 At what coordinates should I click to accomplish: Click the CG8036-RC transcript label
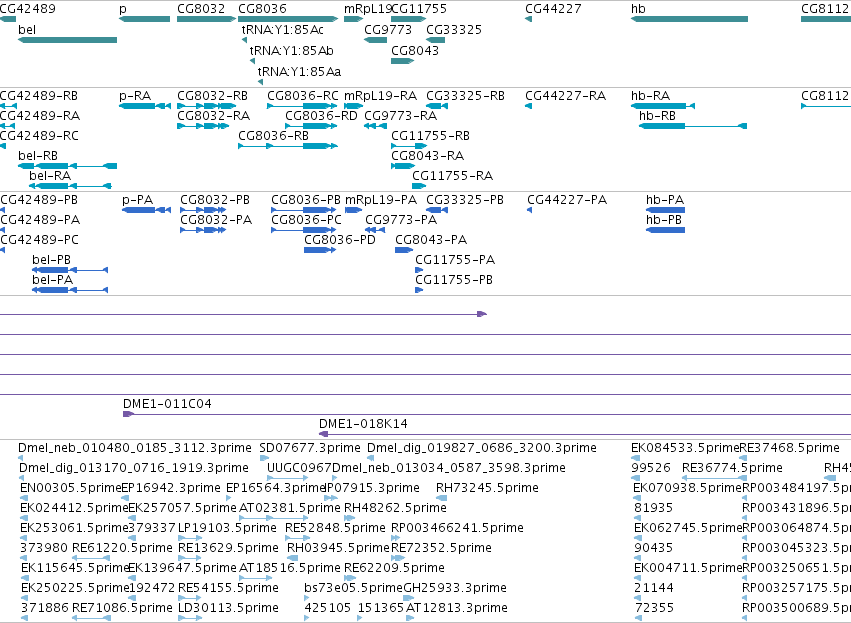click(x=302, y=96)
